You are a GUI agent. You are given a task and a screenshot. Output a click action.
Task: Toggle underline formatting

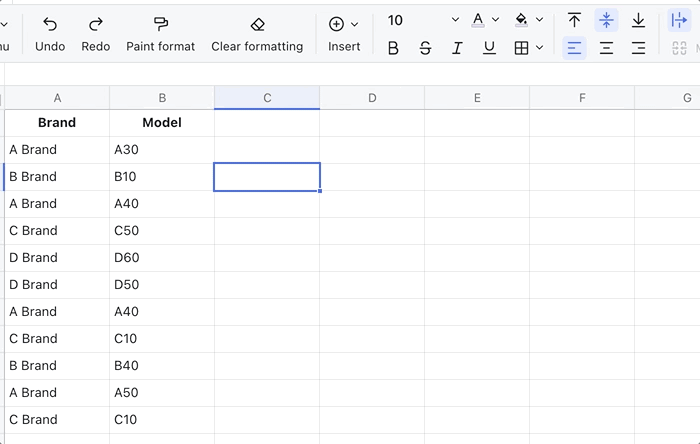[489, 48]
